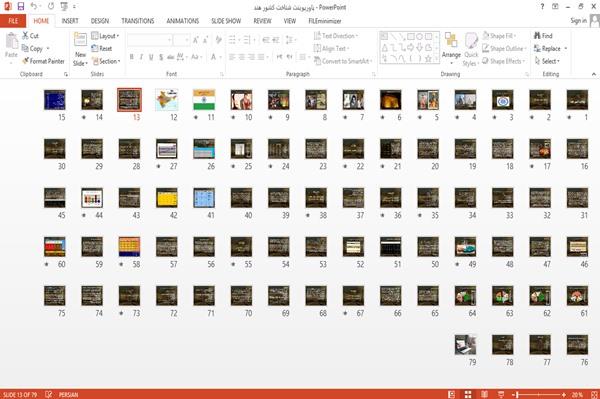This screenshot has width=600, height=399.
Task: Toggle text shadow formatting
Action: point(161,57)
